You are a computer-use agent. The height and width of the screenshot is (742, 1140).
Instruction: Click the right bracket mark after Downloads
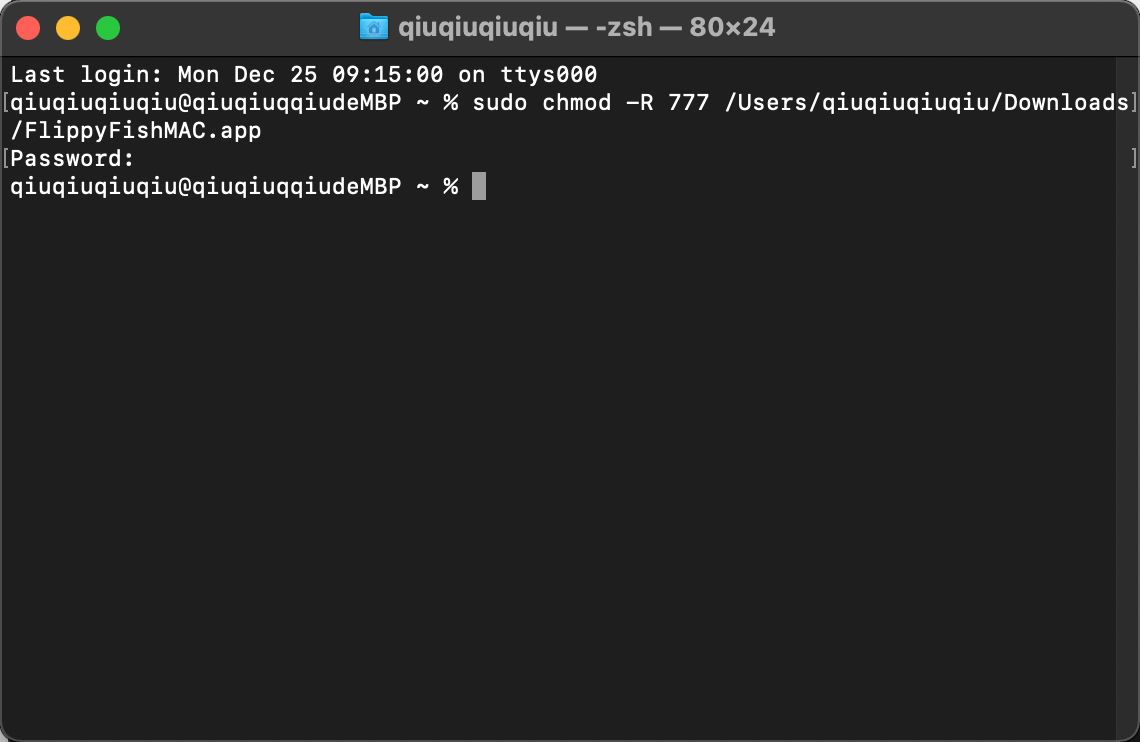coord(1133,102)
